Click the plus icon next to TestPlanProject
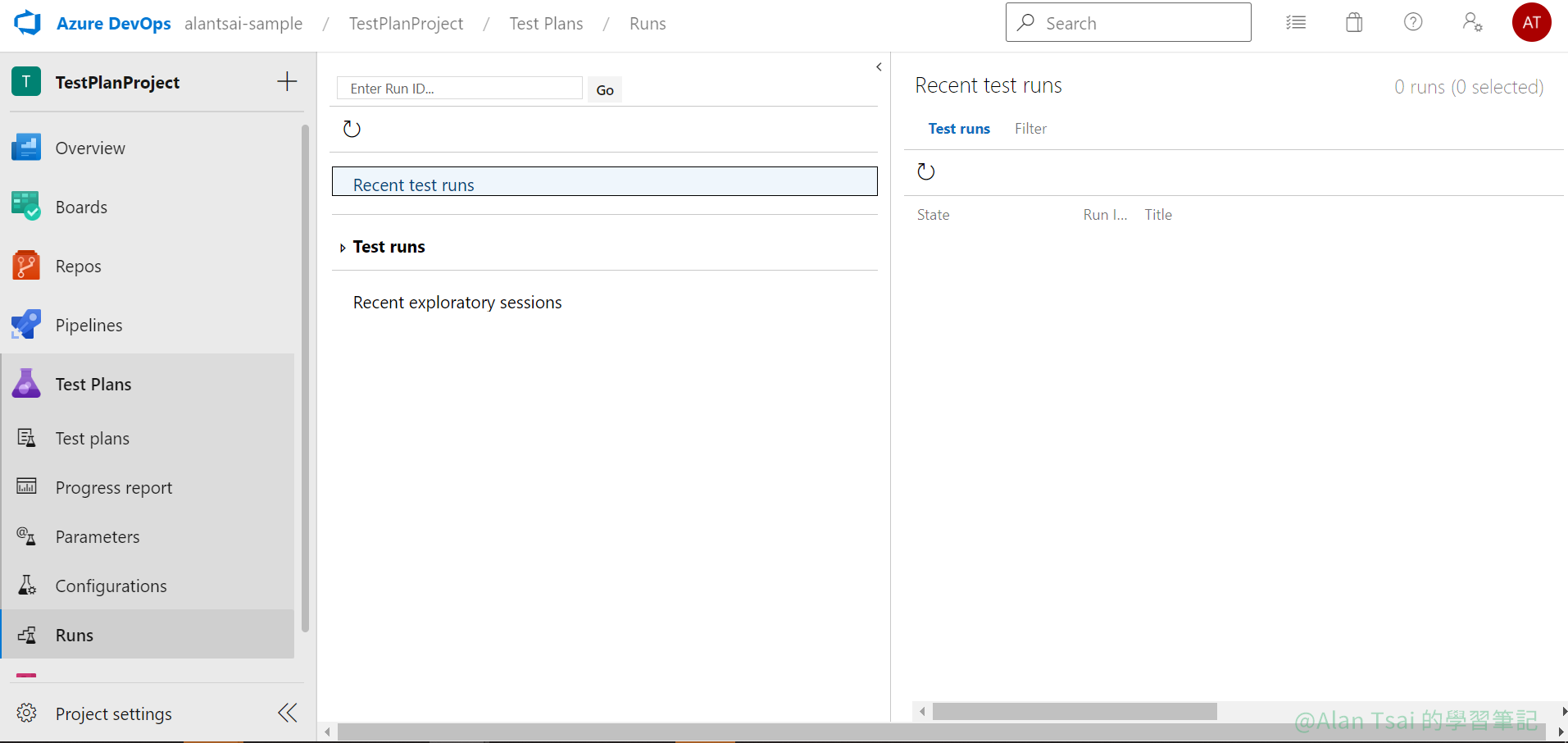This screenshot has width=1568, height=743. pyautogui.click(x=287, y=81)
